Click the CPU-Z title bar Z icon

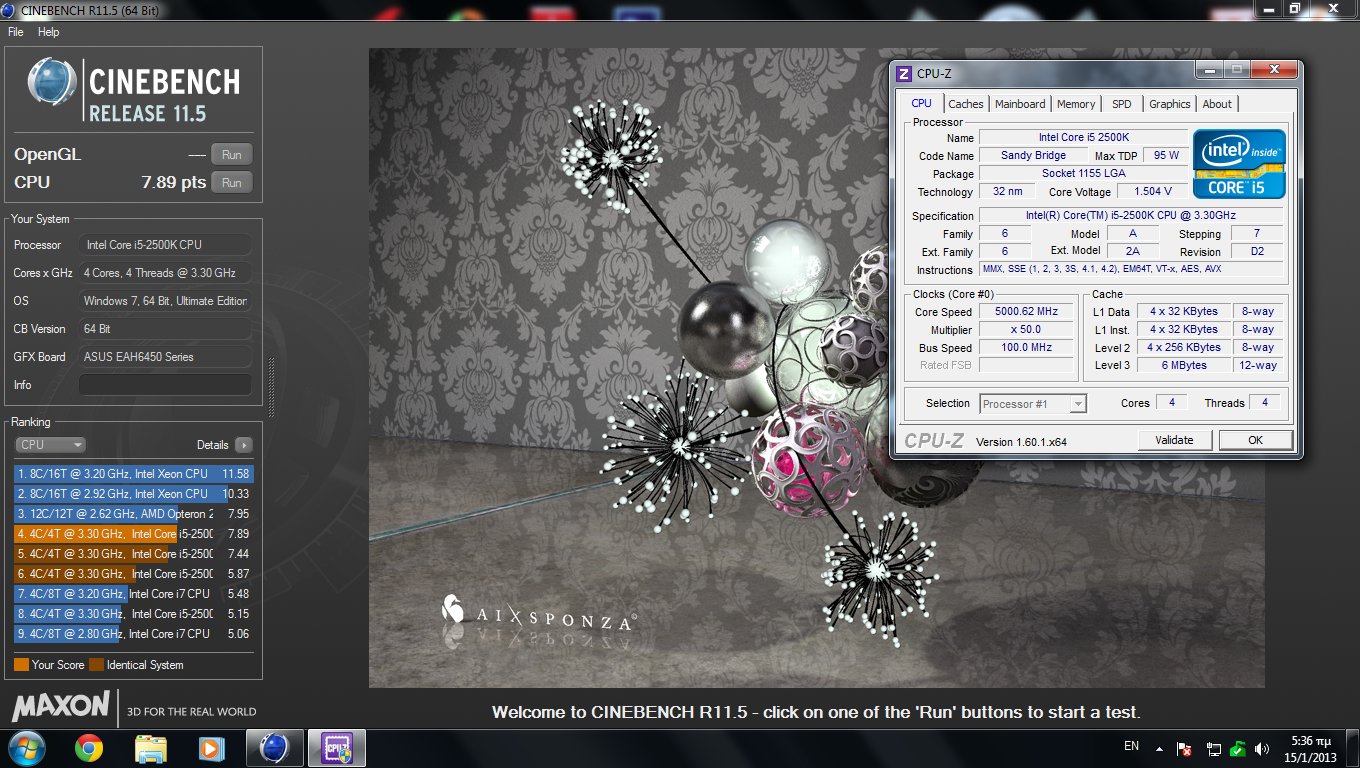[x=904, y=74]
